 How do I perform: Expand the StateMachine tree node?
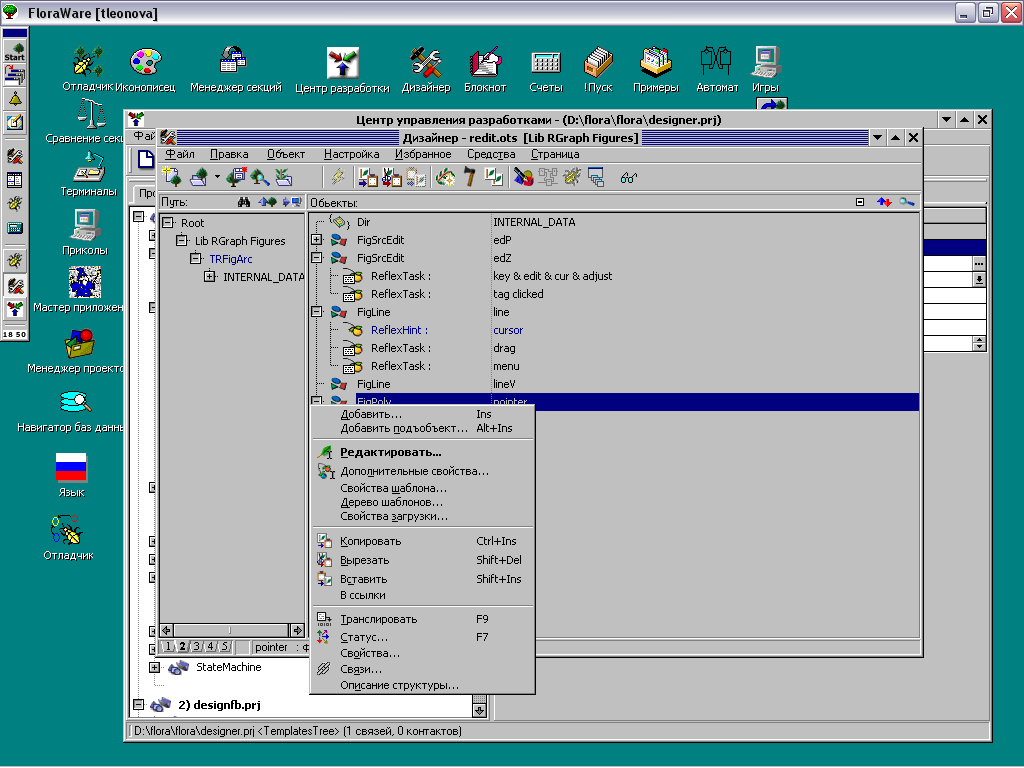pyautogui.click(x=154, y=667)
